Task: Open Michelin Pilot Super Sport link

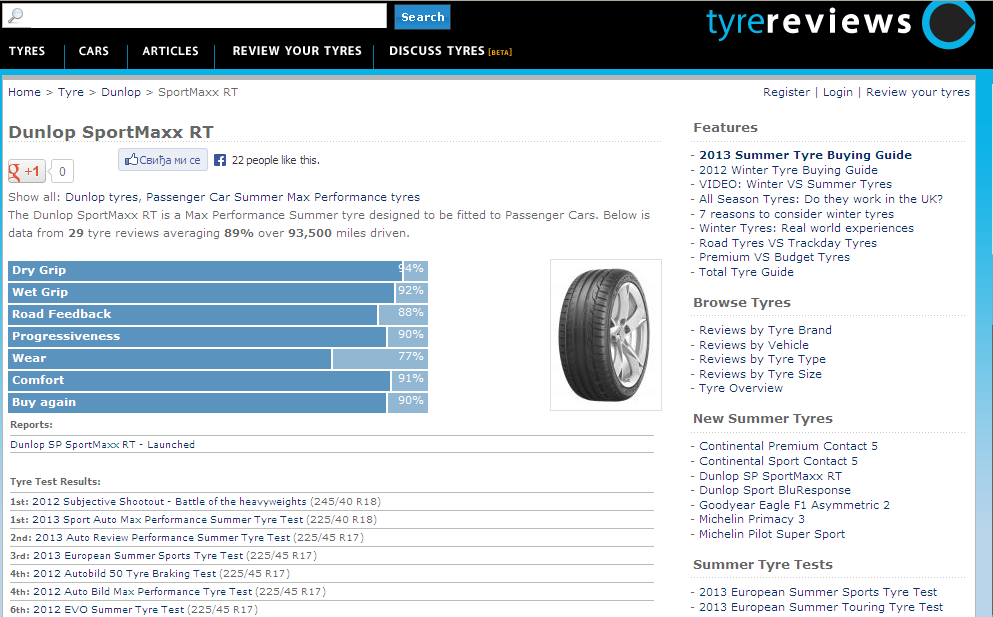Action: (772, 535)
